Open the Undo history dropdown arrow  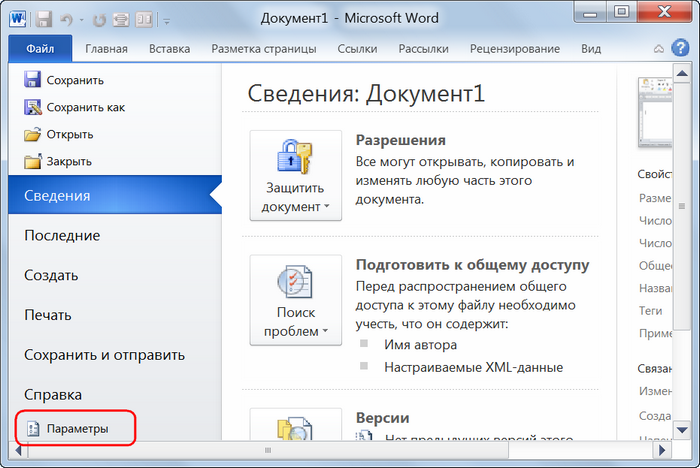pos(81,21)
